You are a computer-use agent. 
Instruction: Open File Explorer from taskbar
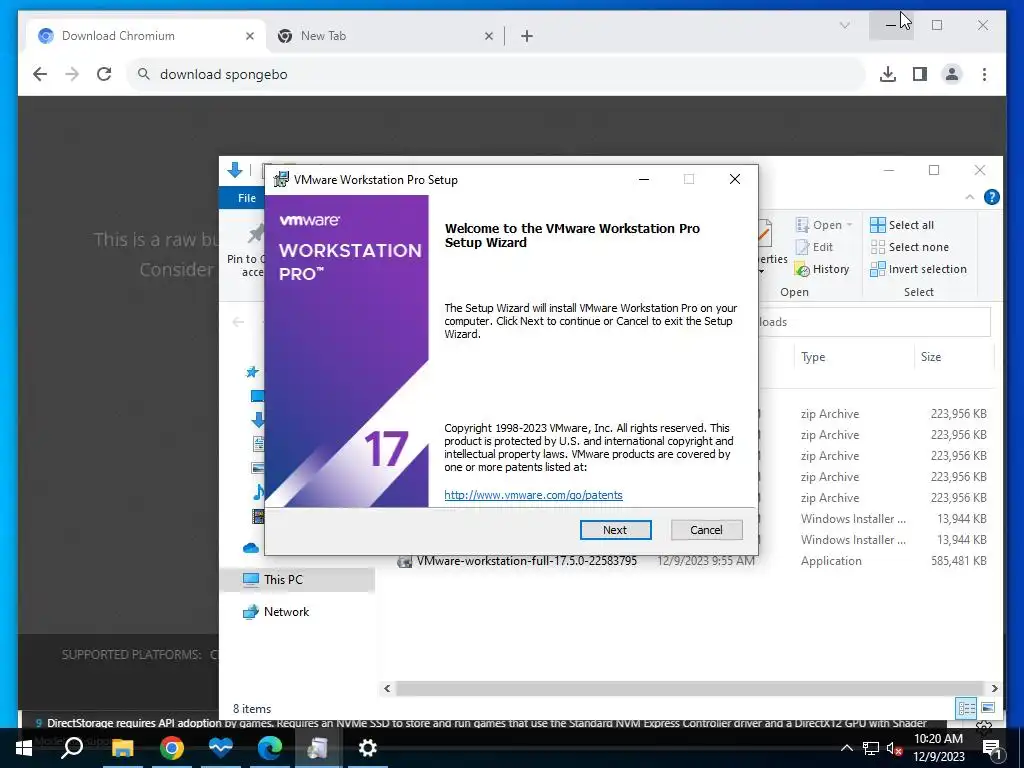[x=122, y=748]
